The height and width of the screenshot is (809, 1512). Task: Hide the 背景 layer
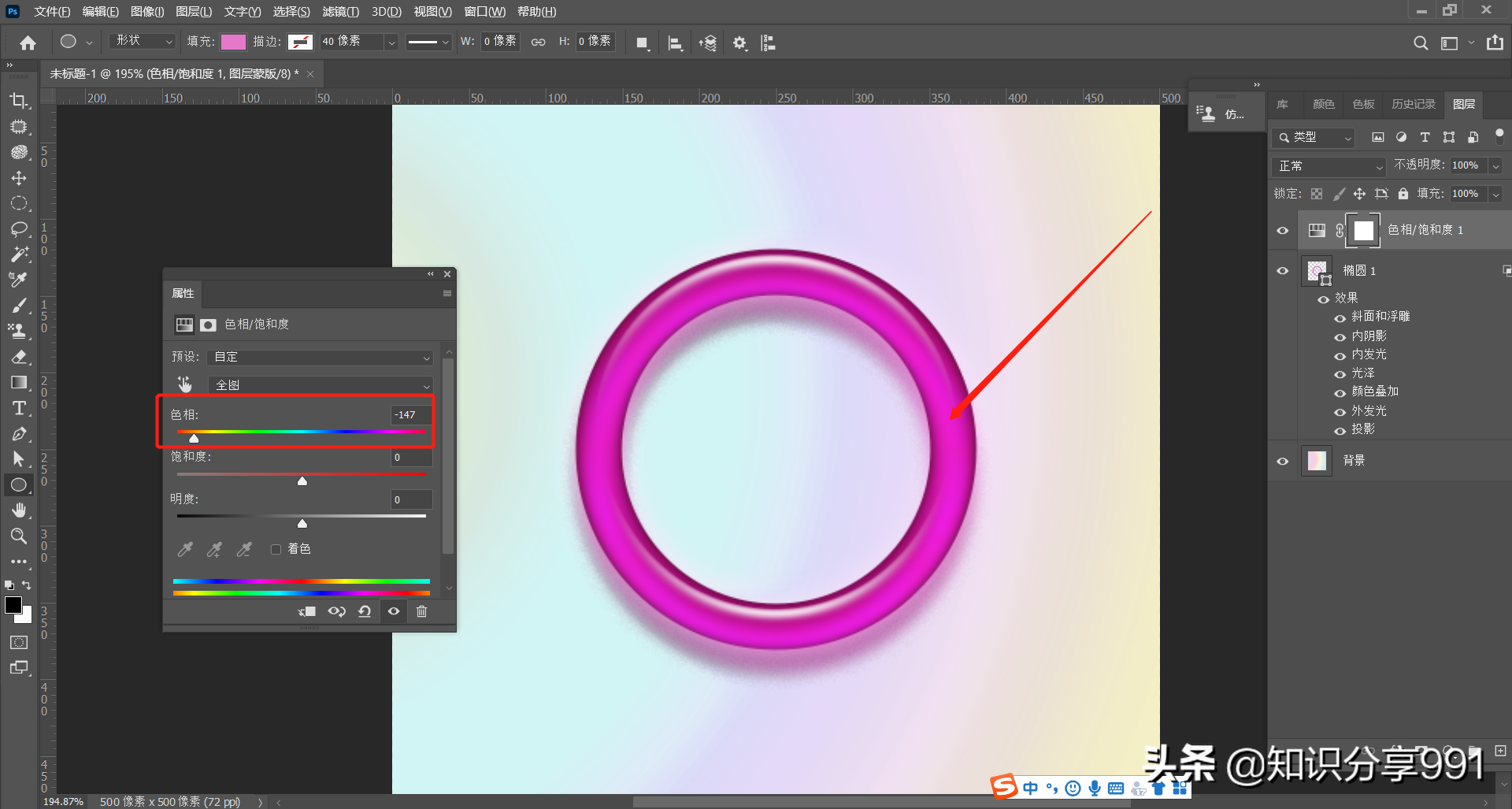point(1282,461)
